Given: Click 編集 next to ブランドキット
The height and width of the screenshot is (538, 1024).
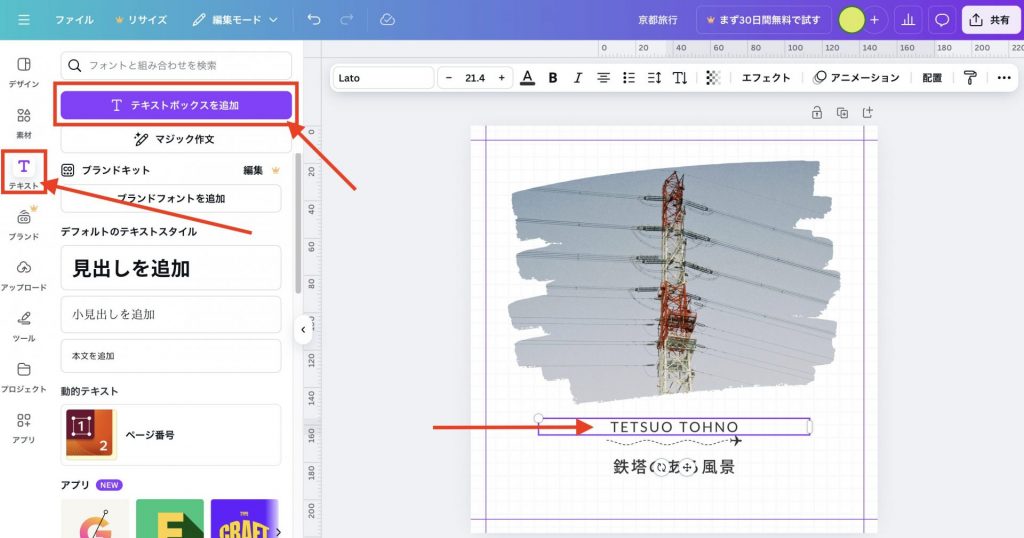Looking at the screenshot, I should coord(253,170).
